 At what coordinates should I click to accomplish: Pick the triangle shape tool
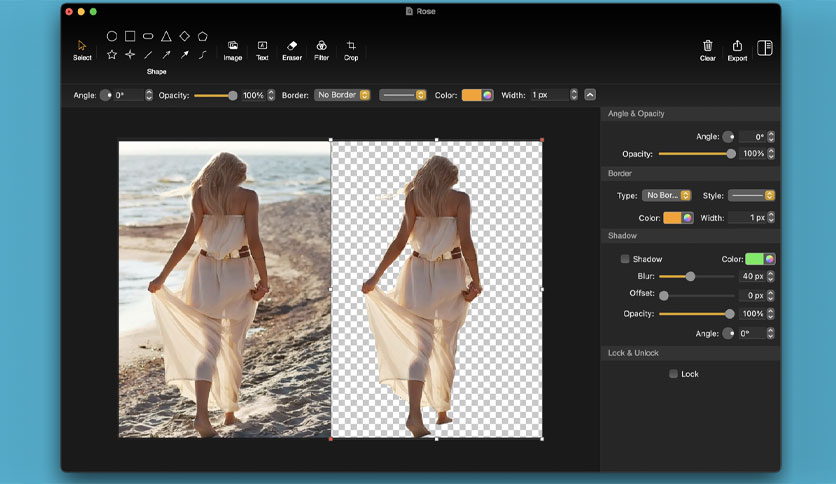(x=166, y=36)
